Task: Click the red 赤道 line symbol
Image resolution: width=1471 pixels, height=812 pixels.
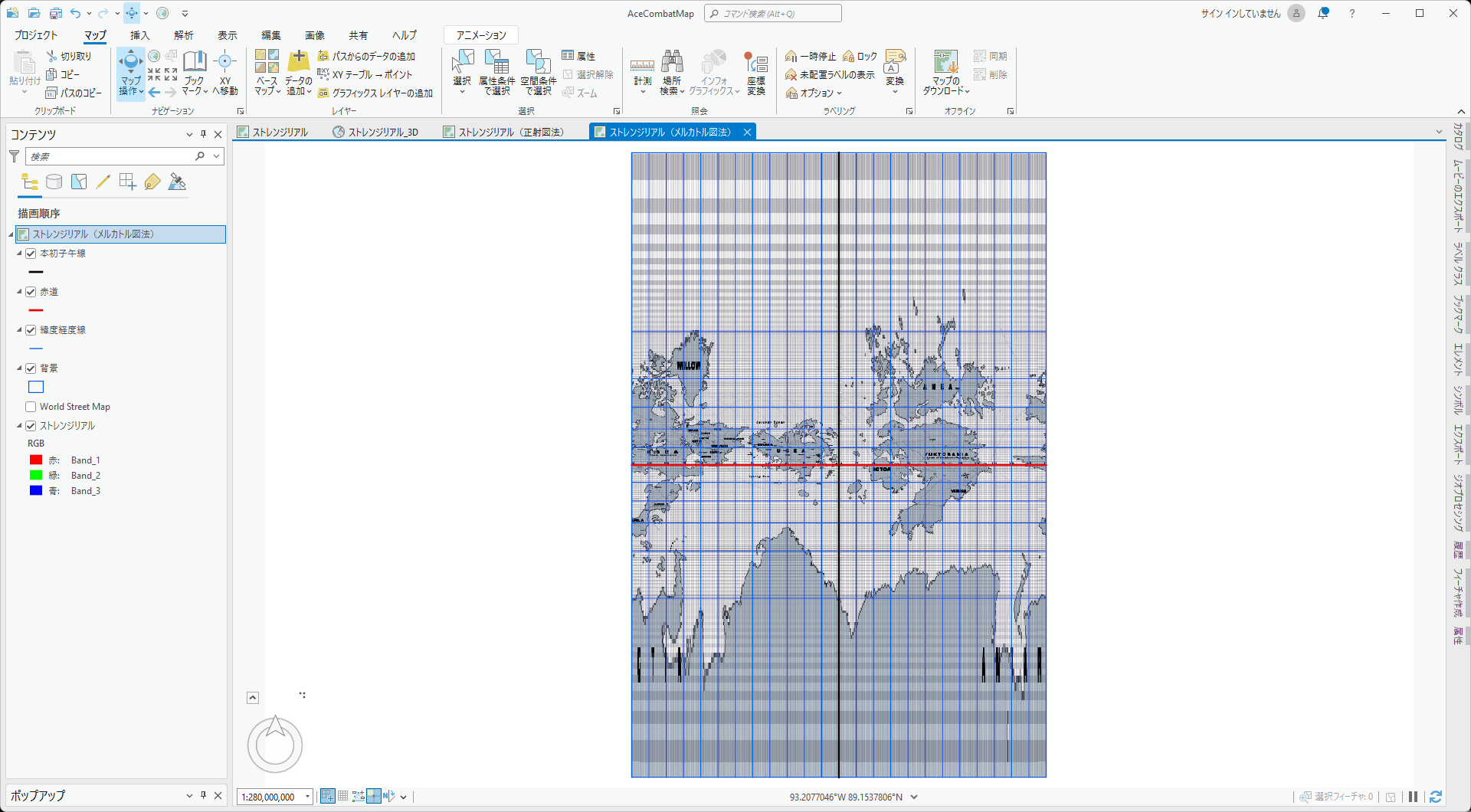Action: coord(36,310)
